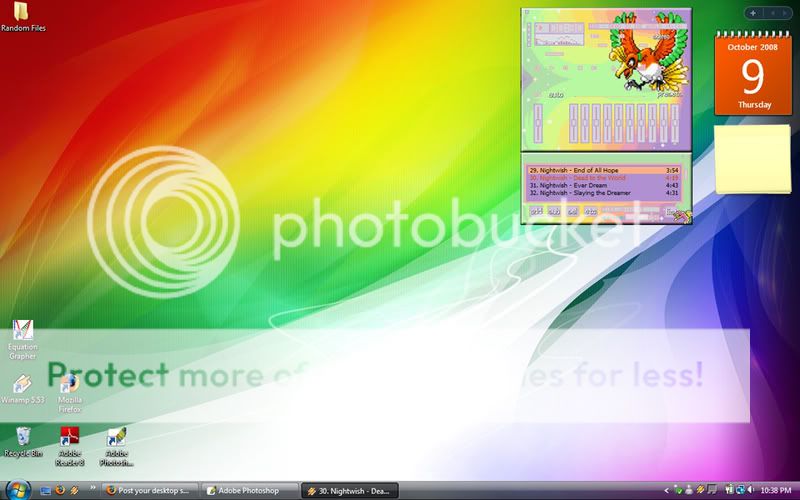
Task: Click the Show Desktop quick launch icon
Action: pos(45,491)
